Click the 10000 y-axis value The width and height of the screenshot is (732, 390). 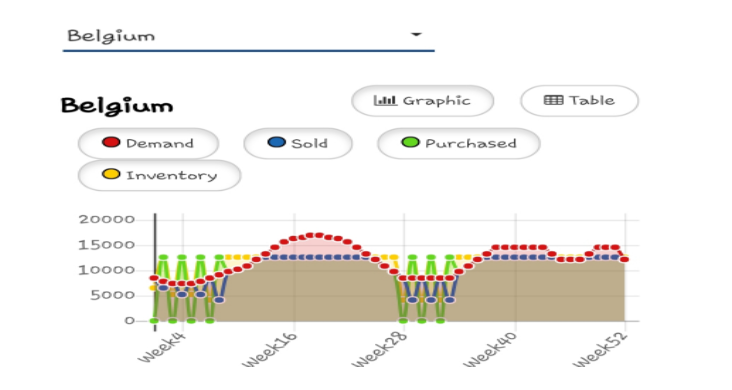107,270
